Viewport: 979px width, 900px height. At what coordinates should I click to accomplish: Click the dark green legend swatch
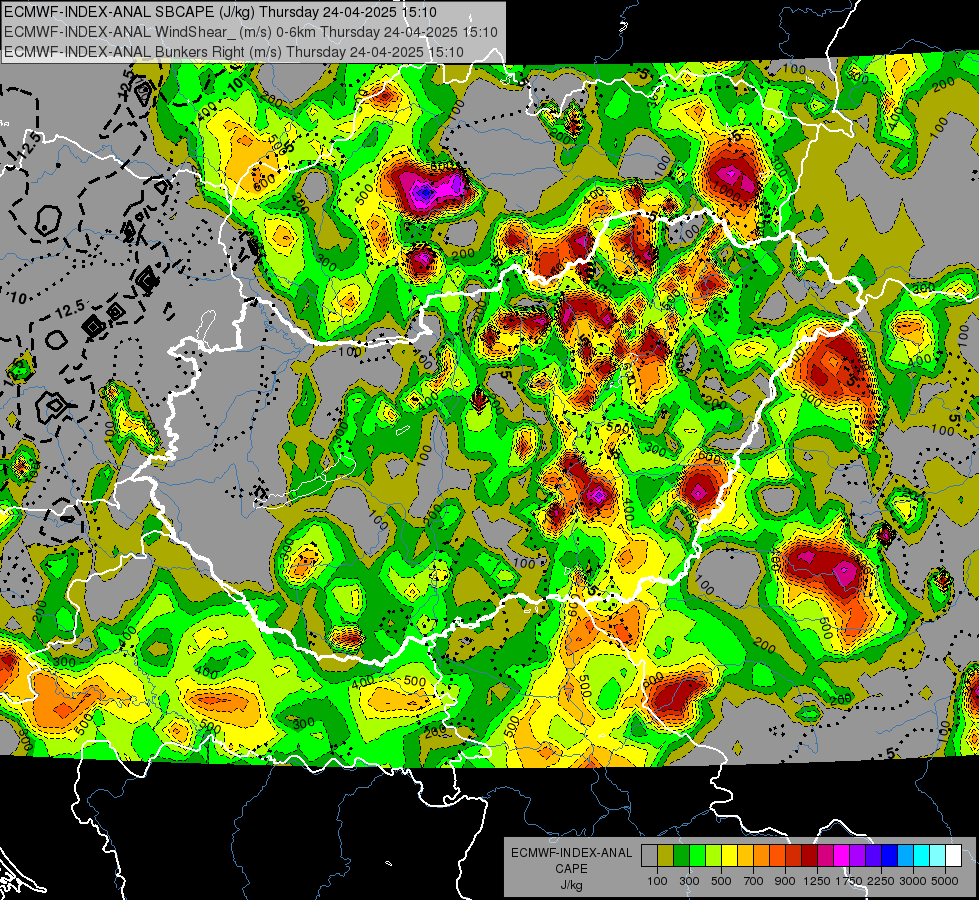coord(682,856)
